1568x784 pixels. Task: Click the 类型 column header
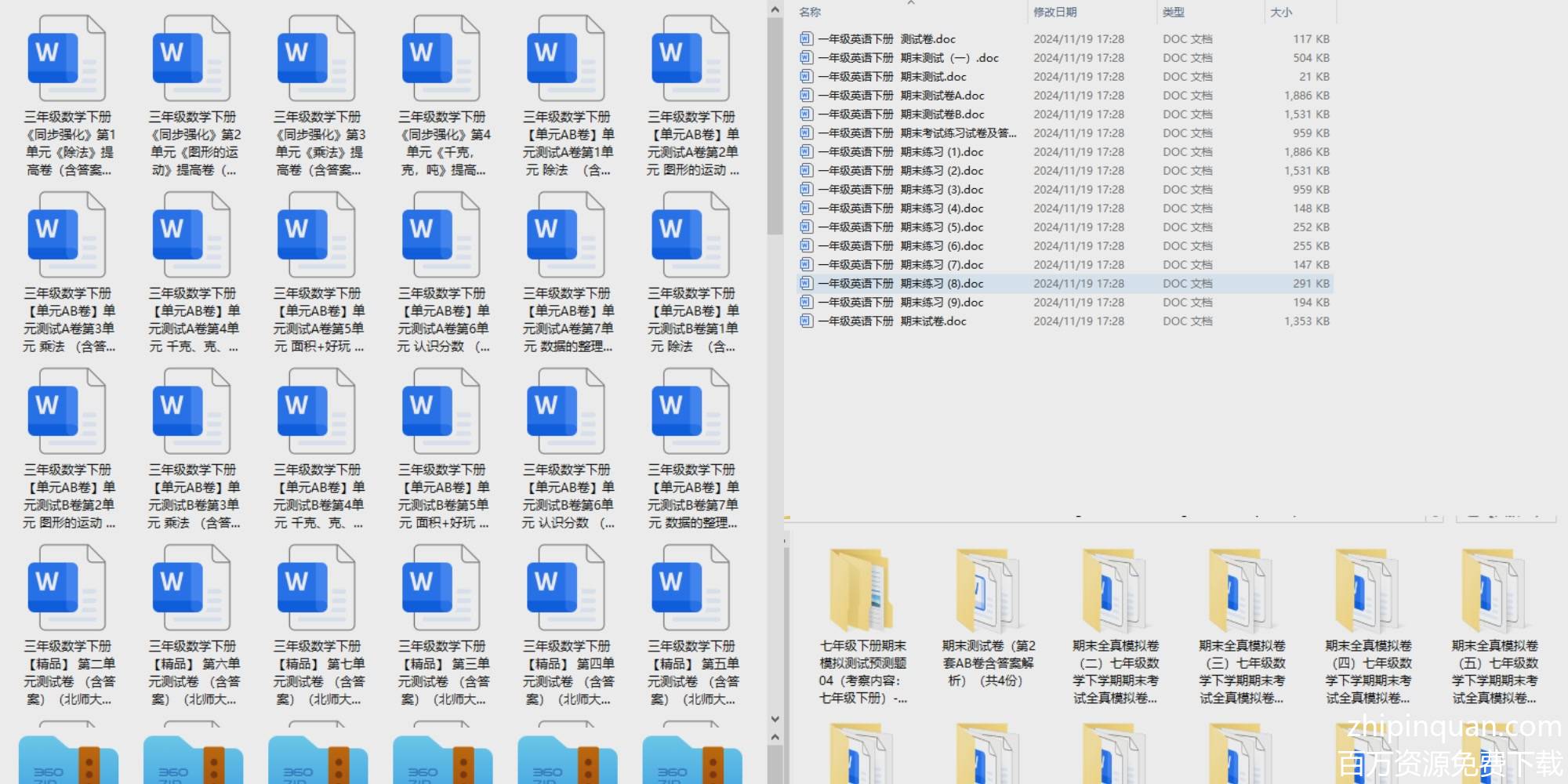coord(1173,12)
